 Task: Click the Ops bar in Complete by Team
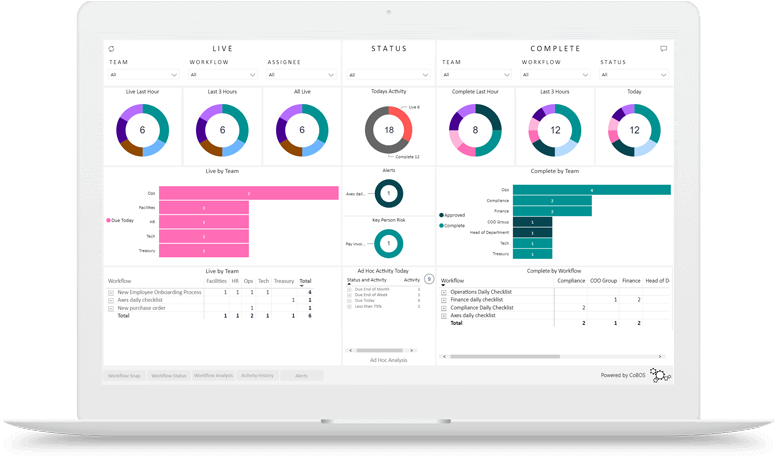coord(591,190)
